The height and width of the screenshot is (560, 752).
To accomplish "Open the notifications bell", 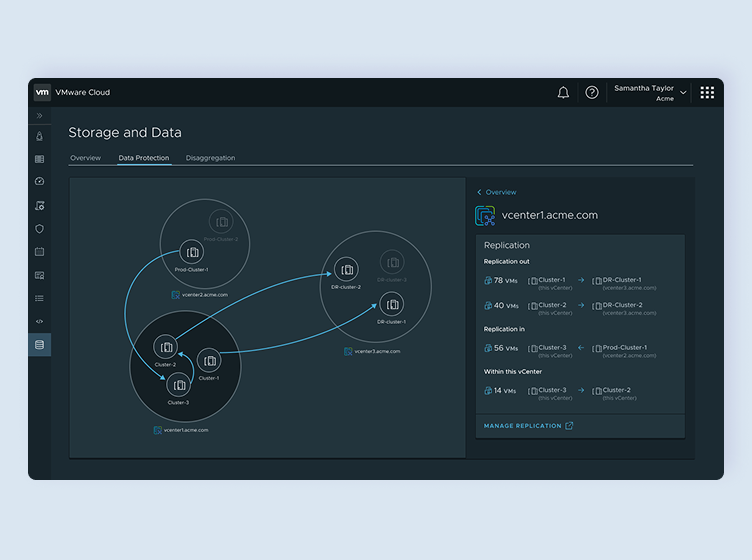I will (x=563, y=92).
